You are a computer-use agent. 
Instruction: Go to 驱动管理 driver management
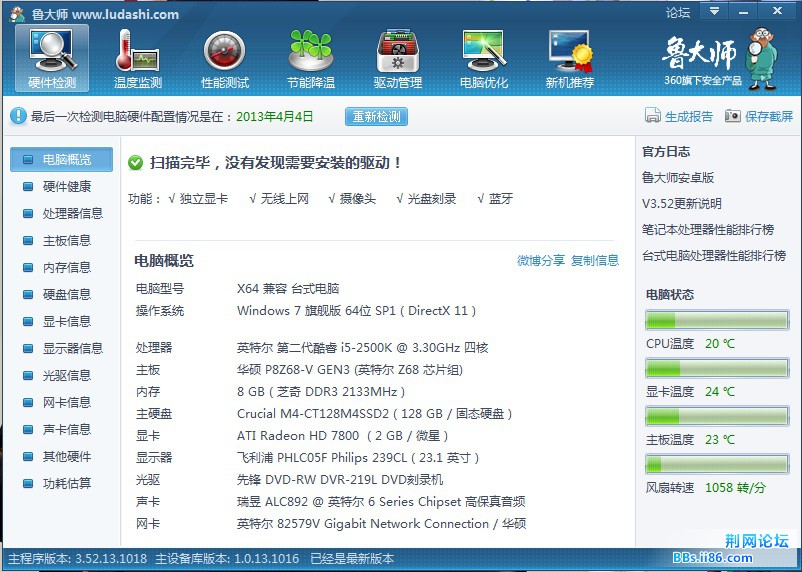click(397, 58)
